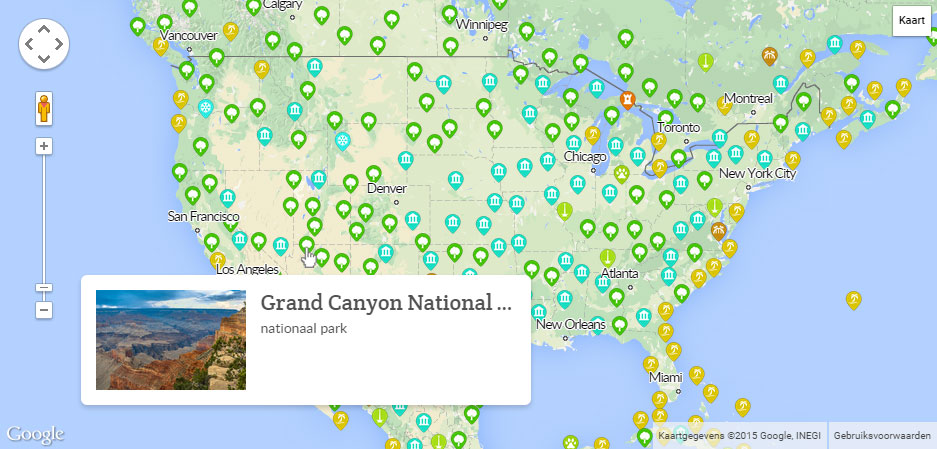Select the brown marker on the Virginia coast
937x449 pixels.
pos(718,231)
